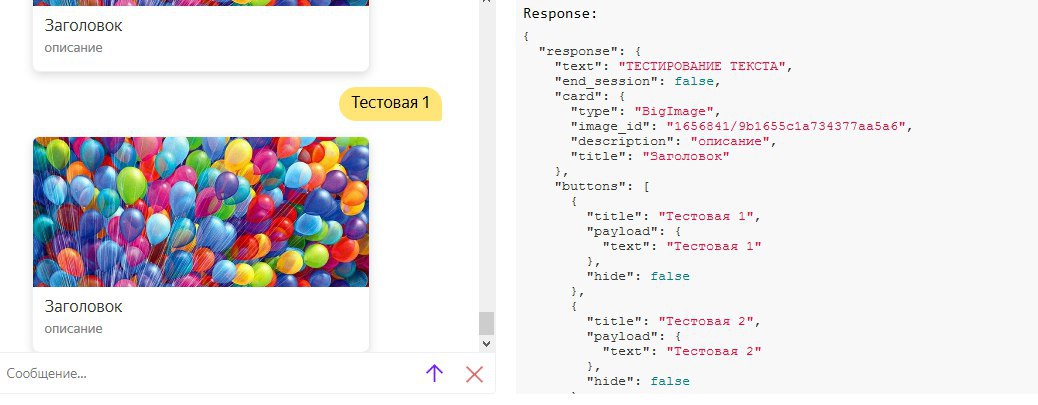Click the "image_id" key

click(612, 126)
